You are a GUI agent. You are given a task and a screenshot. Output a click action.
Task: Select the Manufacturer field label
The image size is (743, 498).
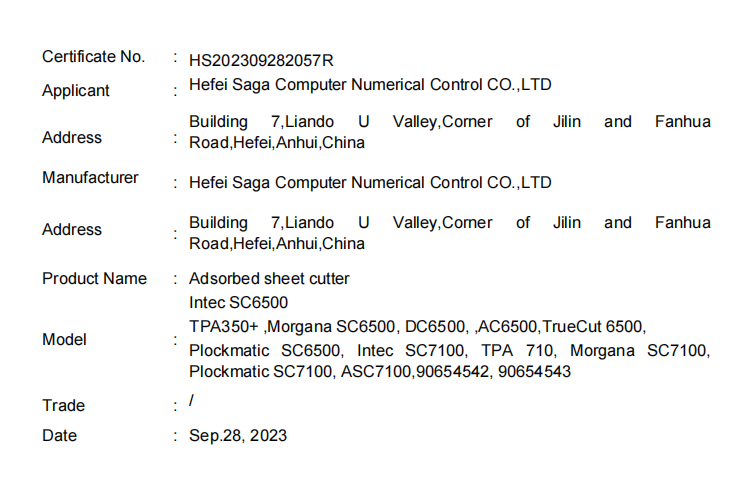(x=90, y=178)
